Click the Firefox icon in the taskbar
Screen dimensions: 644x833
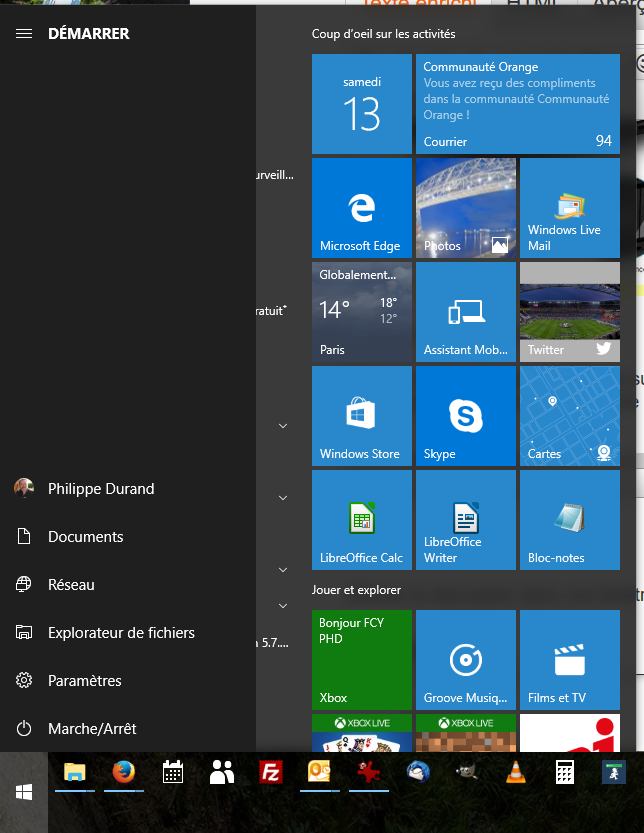[x=124, y=772]
